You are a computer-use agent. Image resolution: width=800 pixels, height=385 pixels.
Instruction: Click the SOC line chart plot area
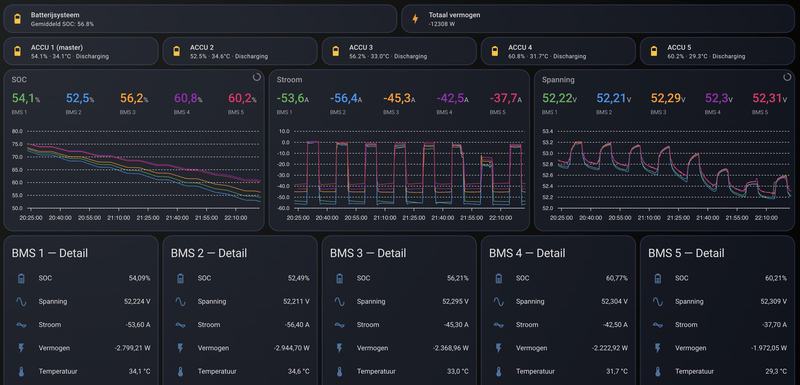coord(143,170)
